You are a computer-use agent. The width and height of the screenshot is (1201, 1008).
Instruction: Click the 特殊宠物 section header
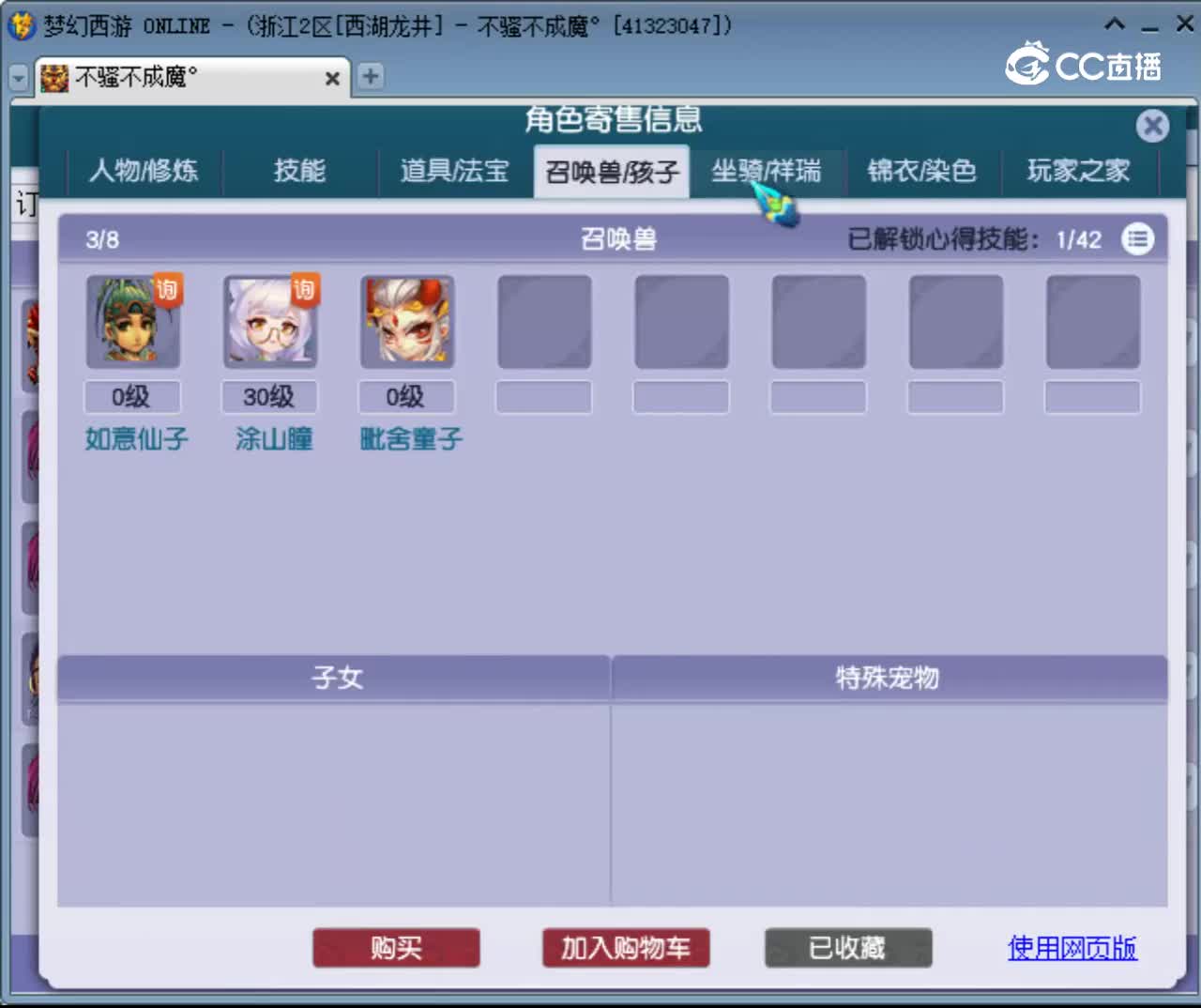pos(889,678)
